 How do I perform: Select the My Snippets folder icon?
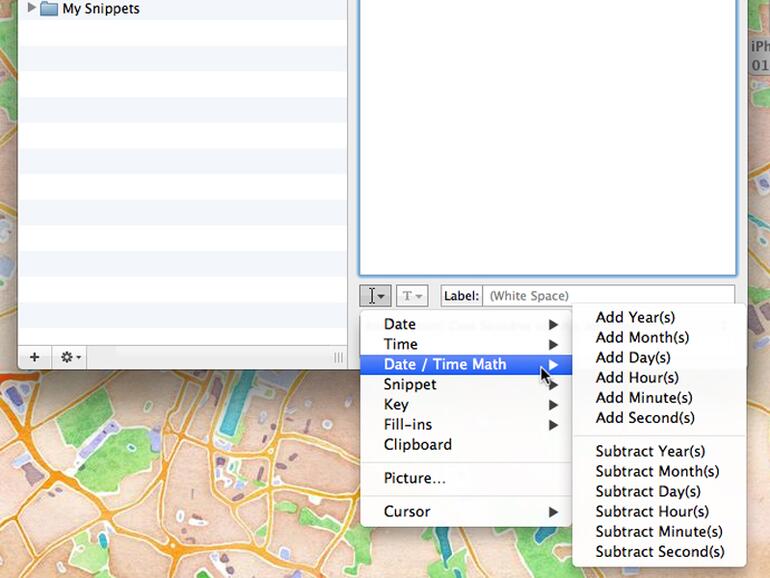coord(48,9)
